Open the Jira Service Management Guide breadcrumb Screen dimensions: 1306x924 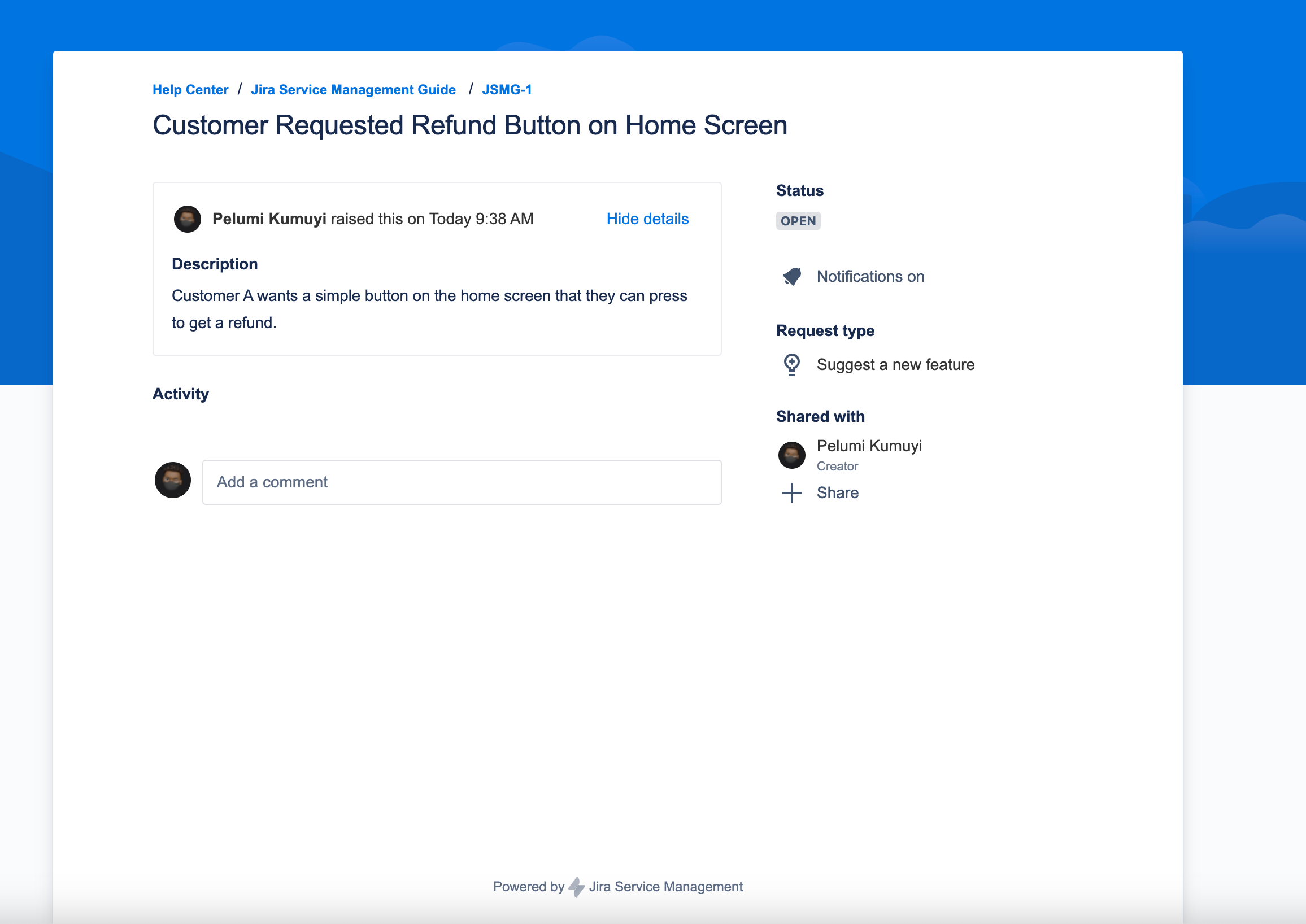(x=354, y=89)
